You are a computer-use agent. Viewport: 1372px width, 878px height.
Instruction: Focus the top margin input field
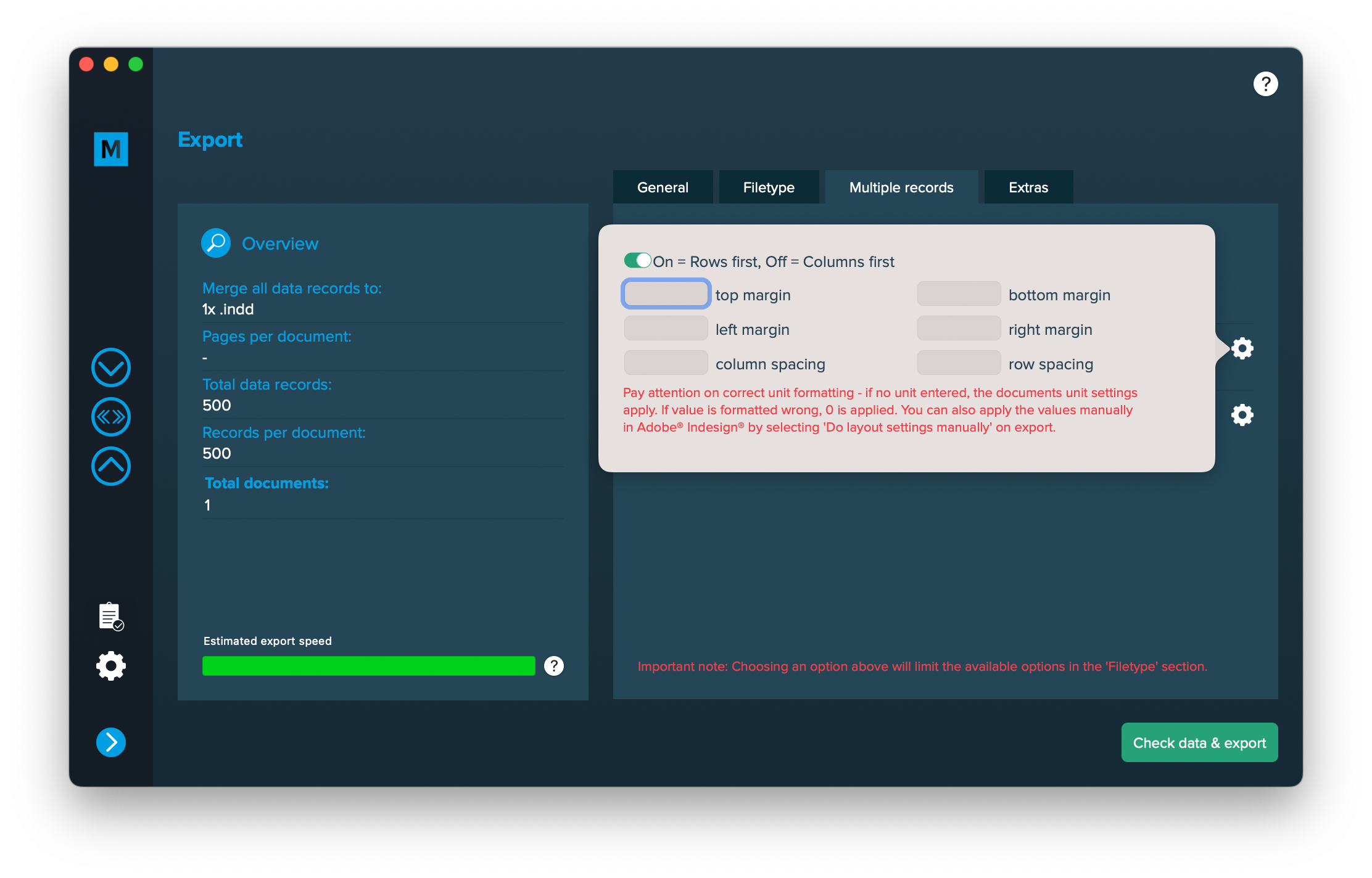666,294
